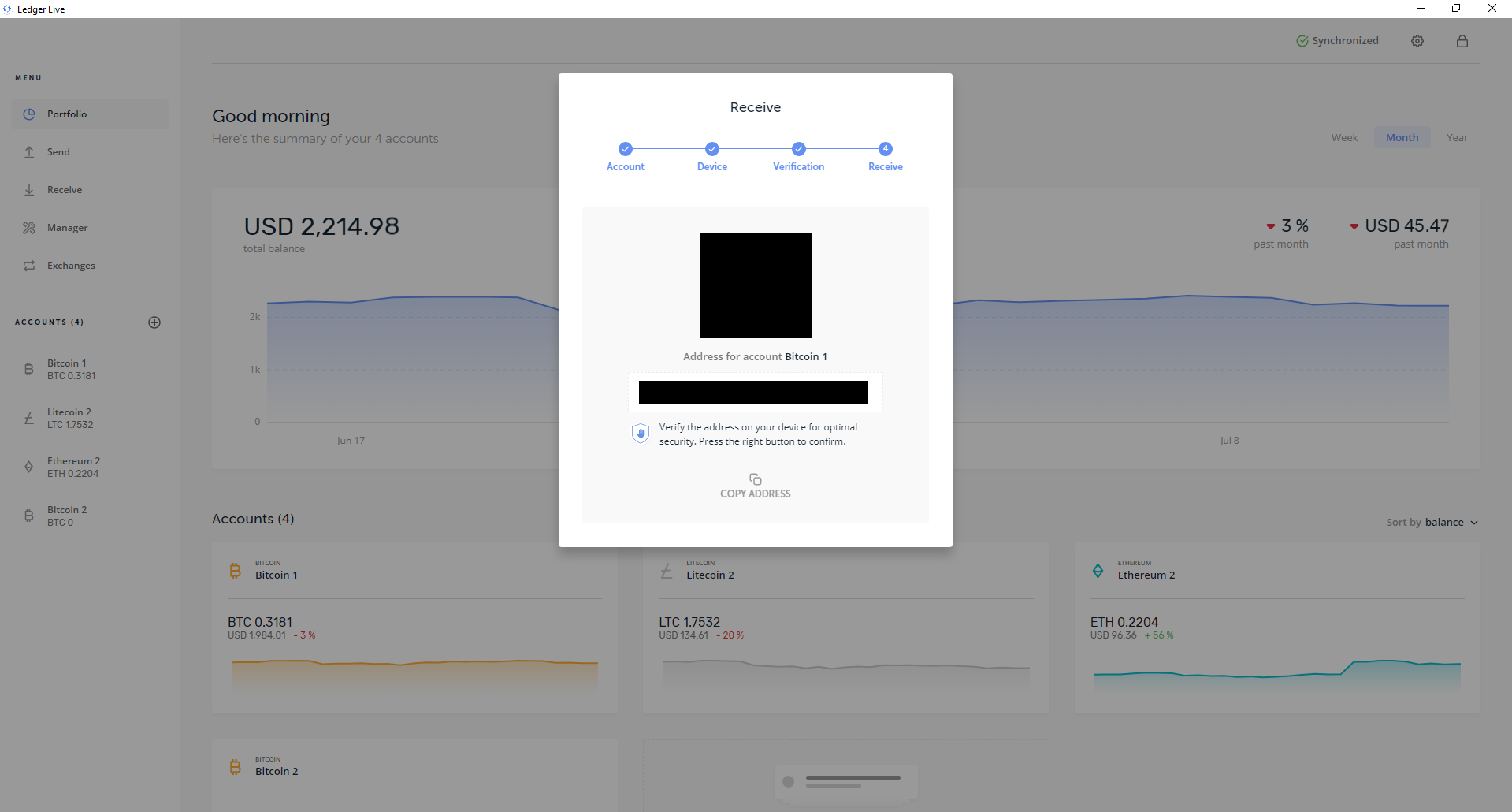Add a new account with plus icon
This screenshot has width=1512, height=812.
pyautogui.click(x=154, y=322)
